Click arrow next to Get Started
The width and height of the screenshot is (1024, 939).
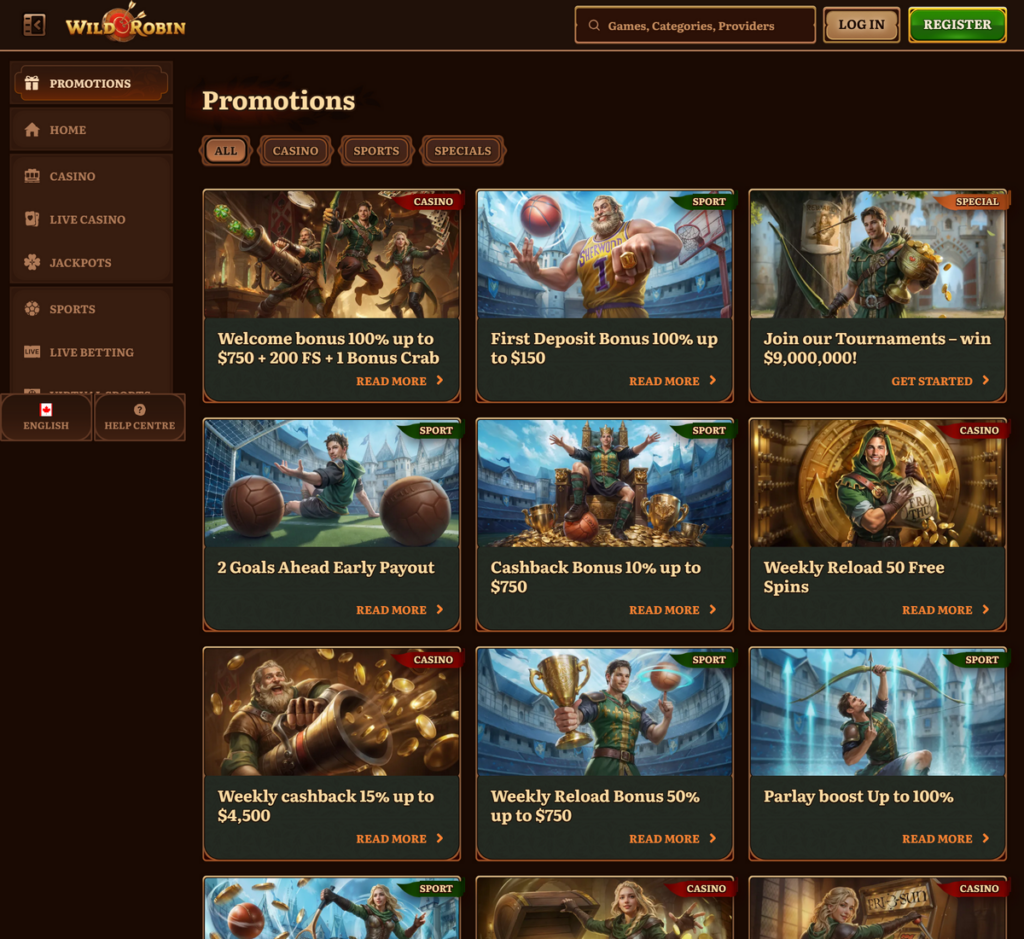point(985,380)
